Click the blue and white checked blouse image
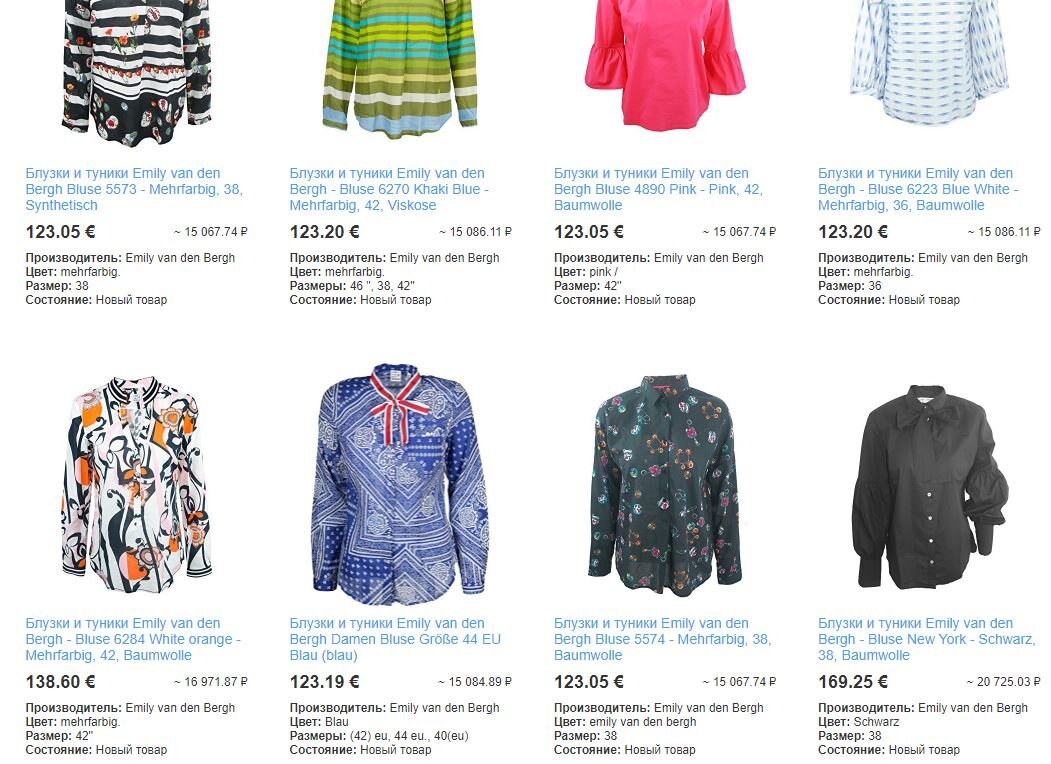1051x764 pixels. (x=929, y=63)
